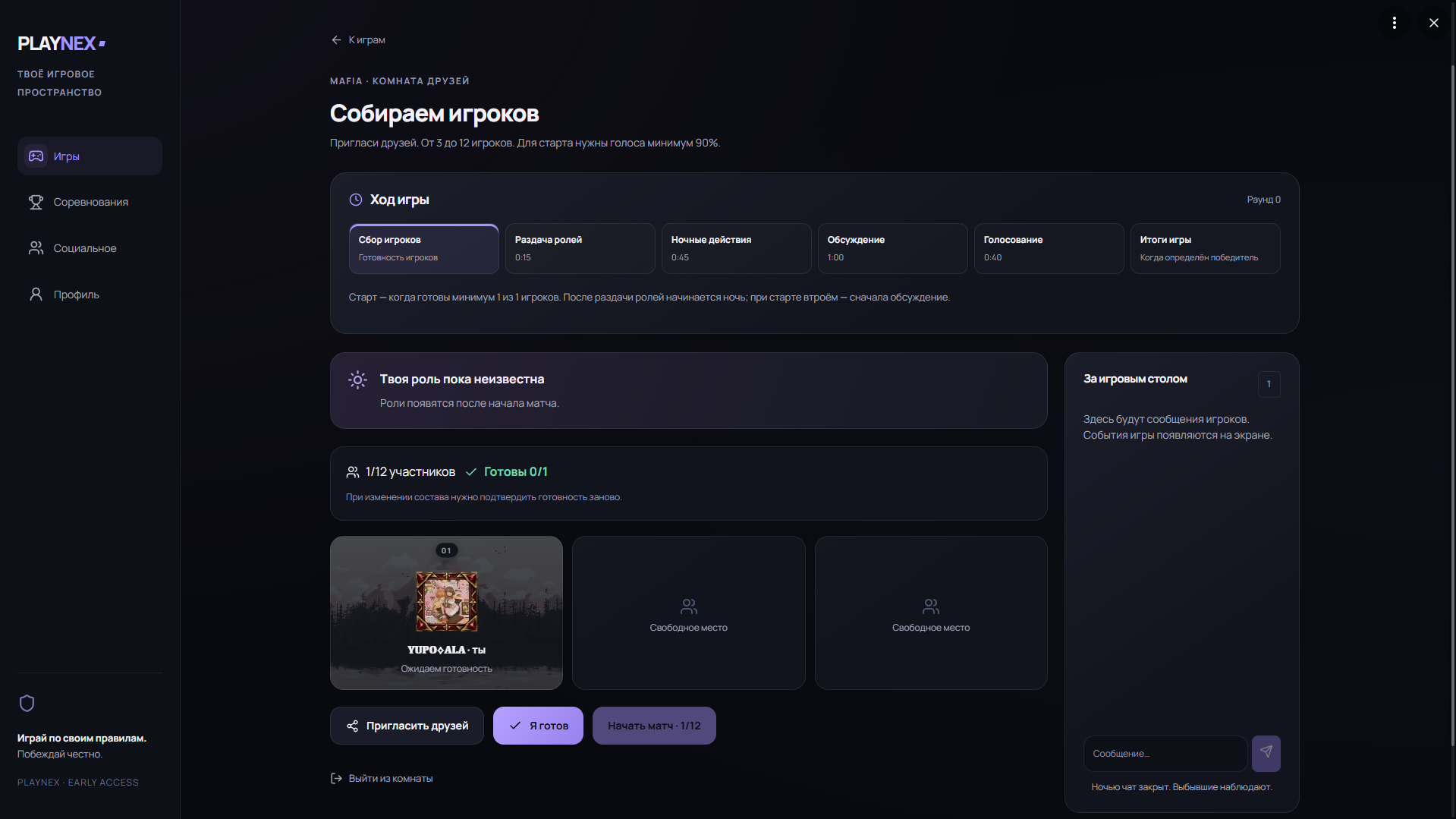Open the Соревнования sidebar section
The image size is (1456, 819).
click(90, 202)
